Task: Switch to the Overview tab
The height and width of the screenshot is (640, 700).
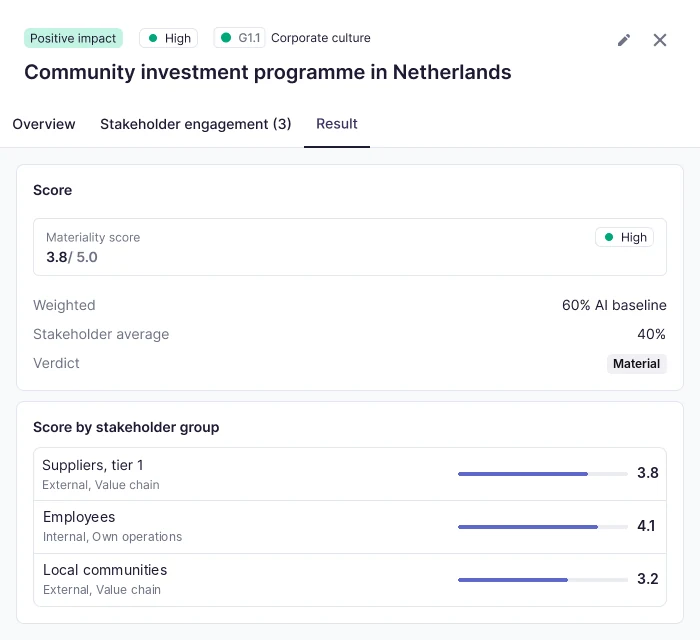Action: (x=44, y=124)
